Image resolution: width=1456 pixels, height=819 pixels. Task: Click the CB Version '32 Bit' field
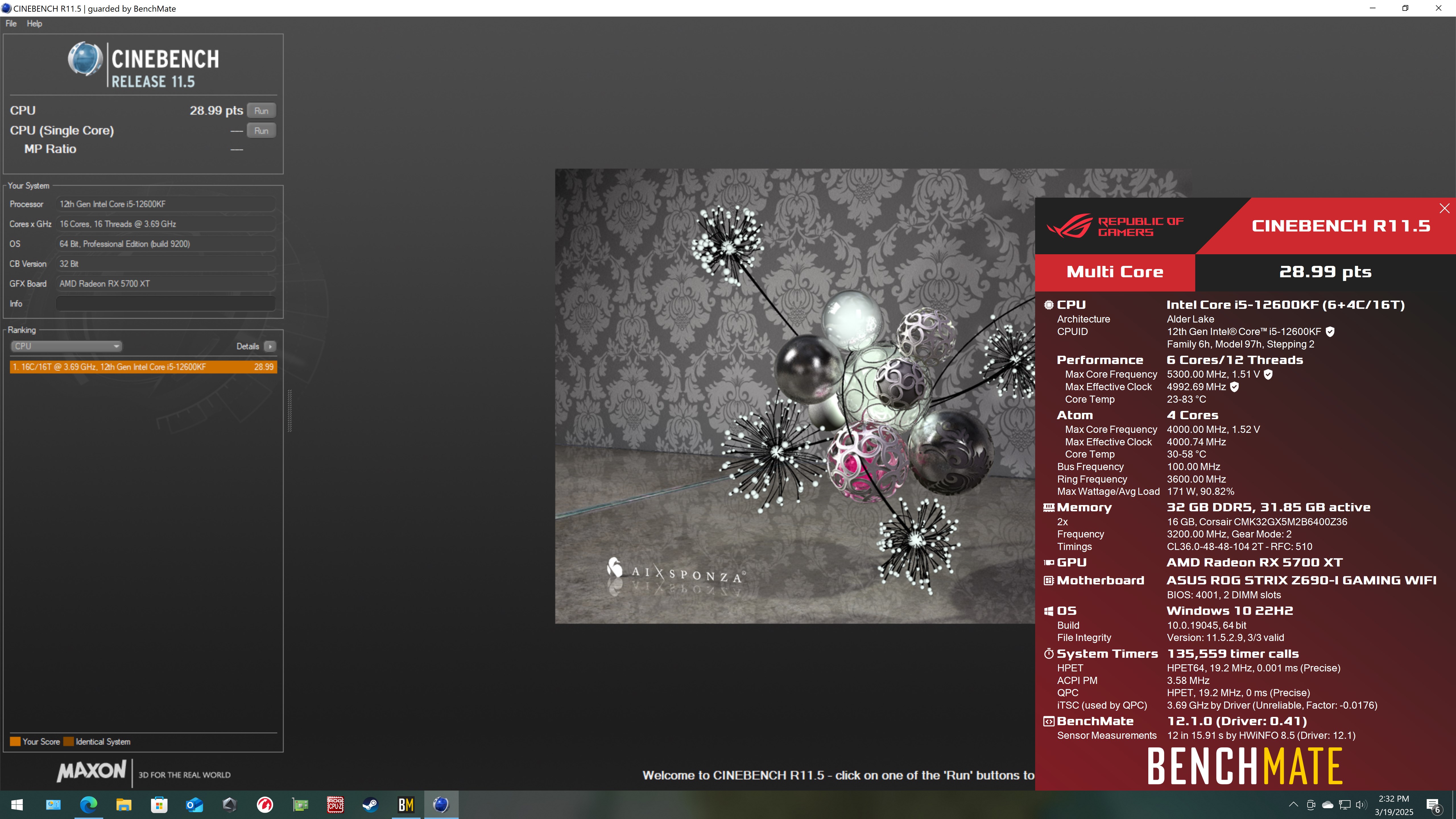coord(166,264)
